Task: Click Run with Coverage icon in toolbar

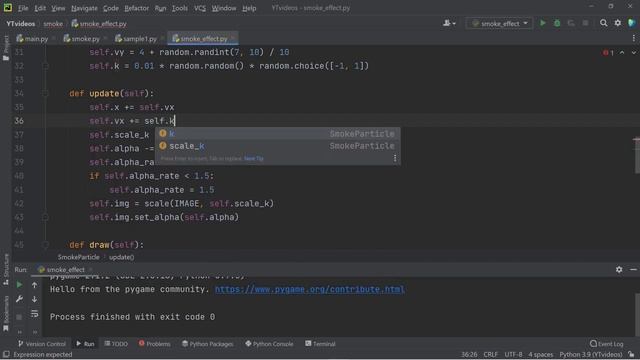Action: pos(571,23)
